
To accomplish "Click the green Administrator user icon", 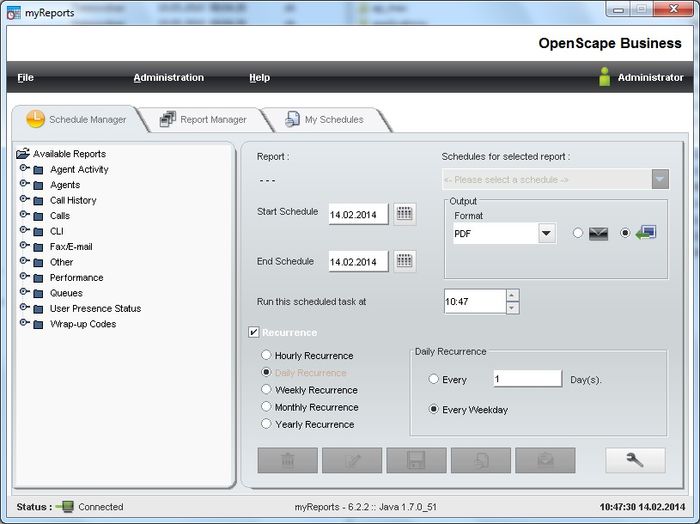I will coord(604,77).
